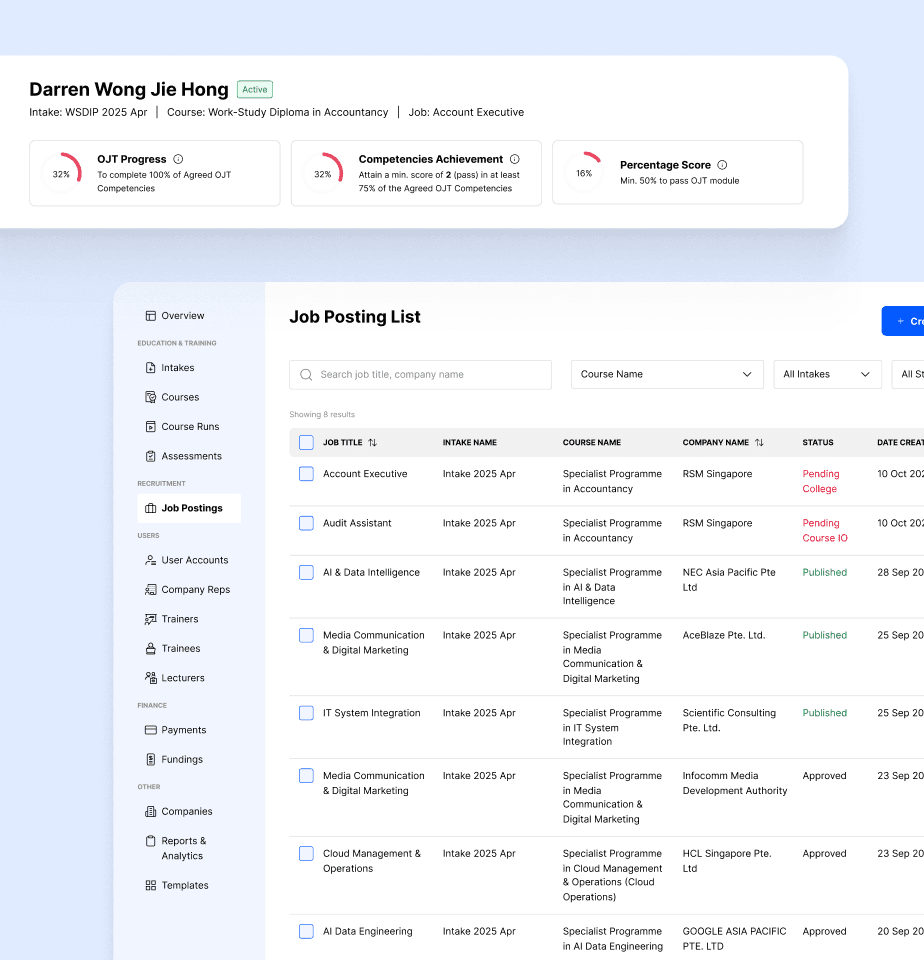Open the Course Name dropdown filter
The width and height of the screenshot is (924, 960).
(667, 374)
